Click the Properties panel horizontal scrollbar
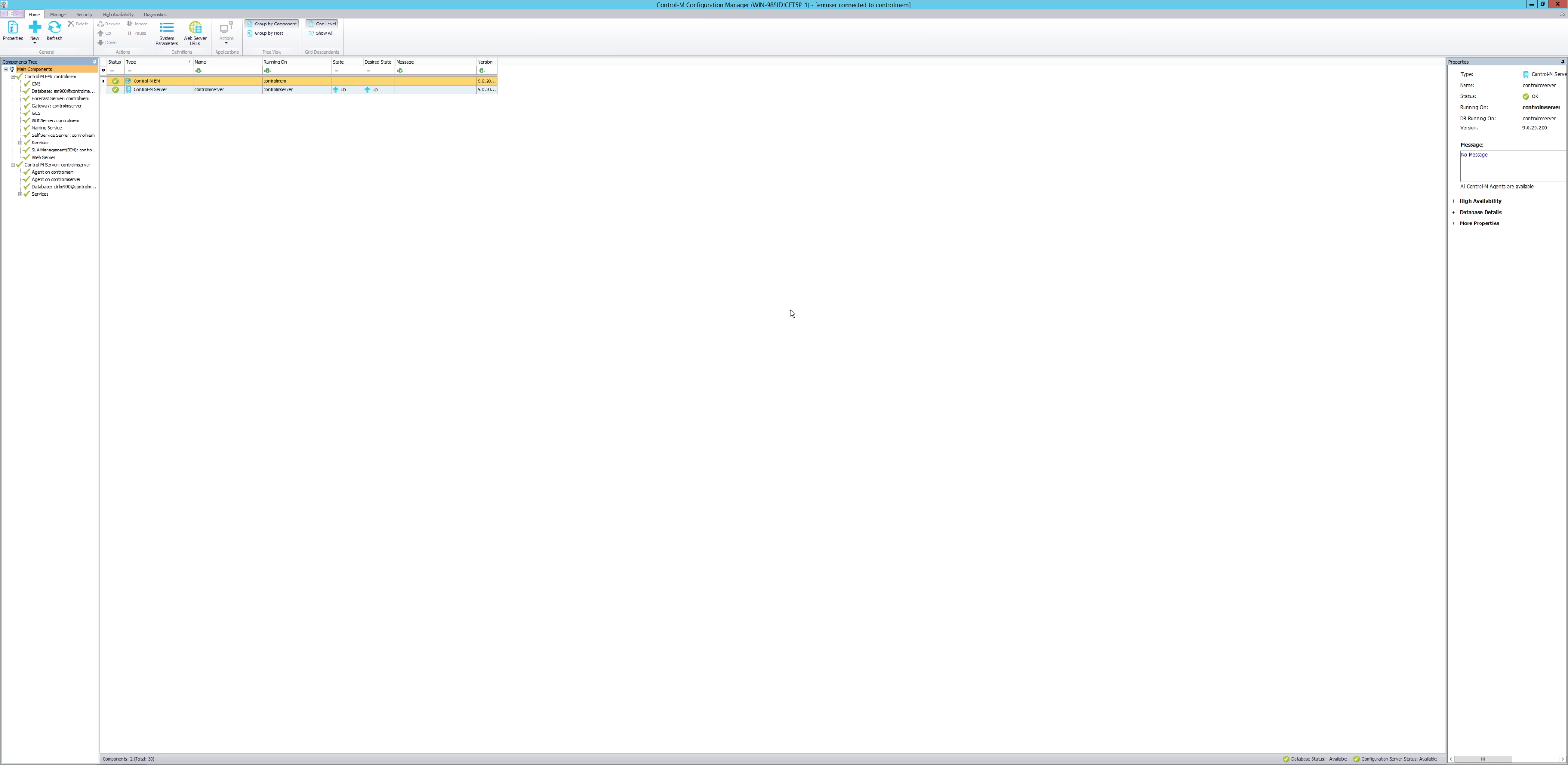Viewport: 1568px width, 765px height. [1483, 759]
